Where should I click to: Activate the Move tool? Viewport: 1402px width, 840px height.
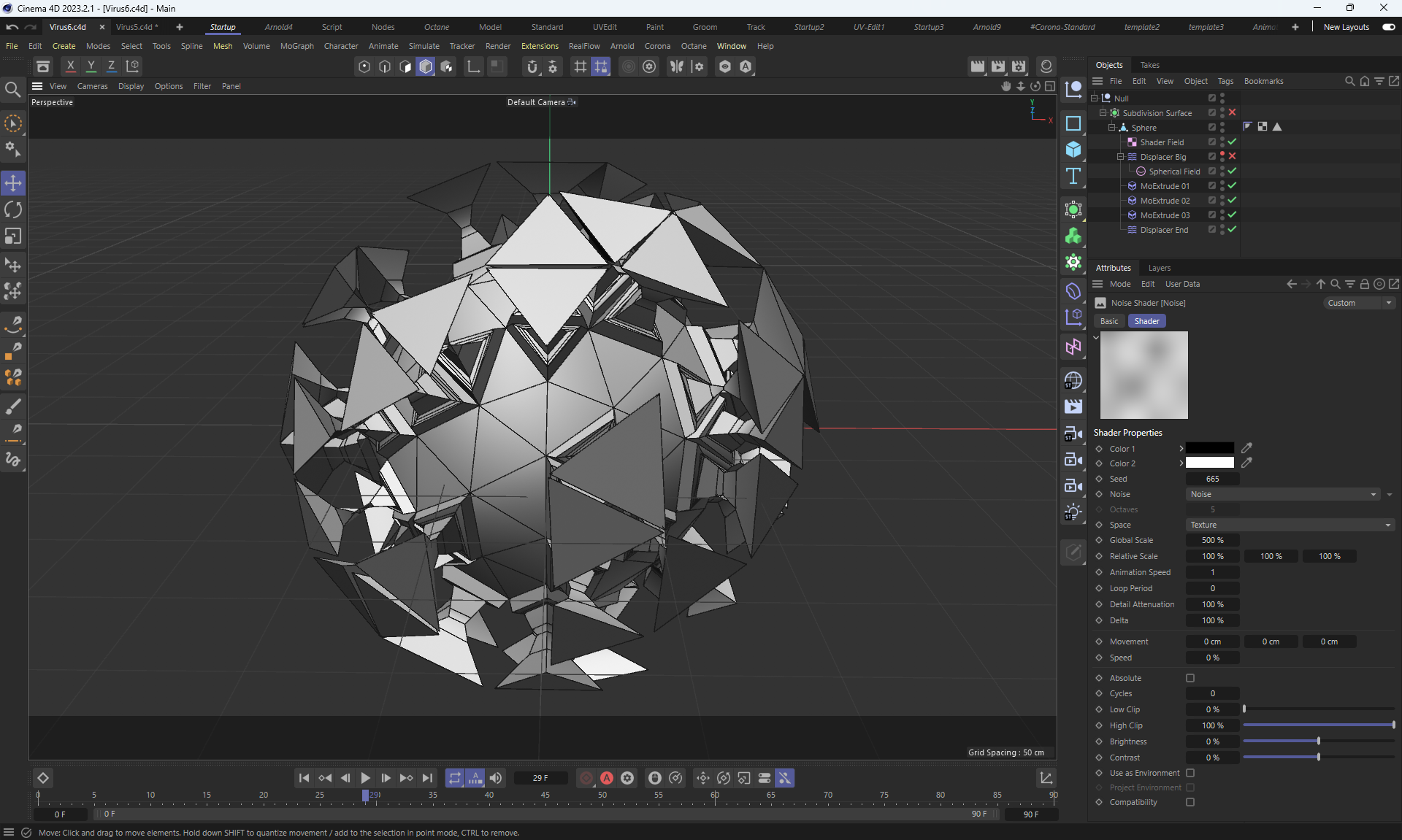tap(13, 183)
